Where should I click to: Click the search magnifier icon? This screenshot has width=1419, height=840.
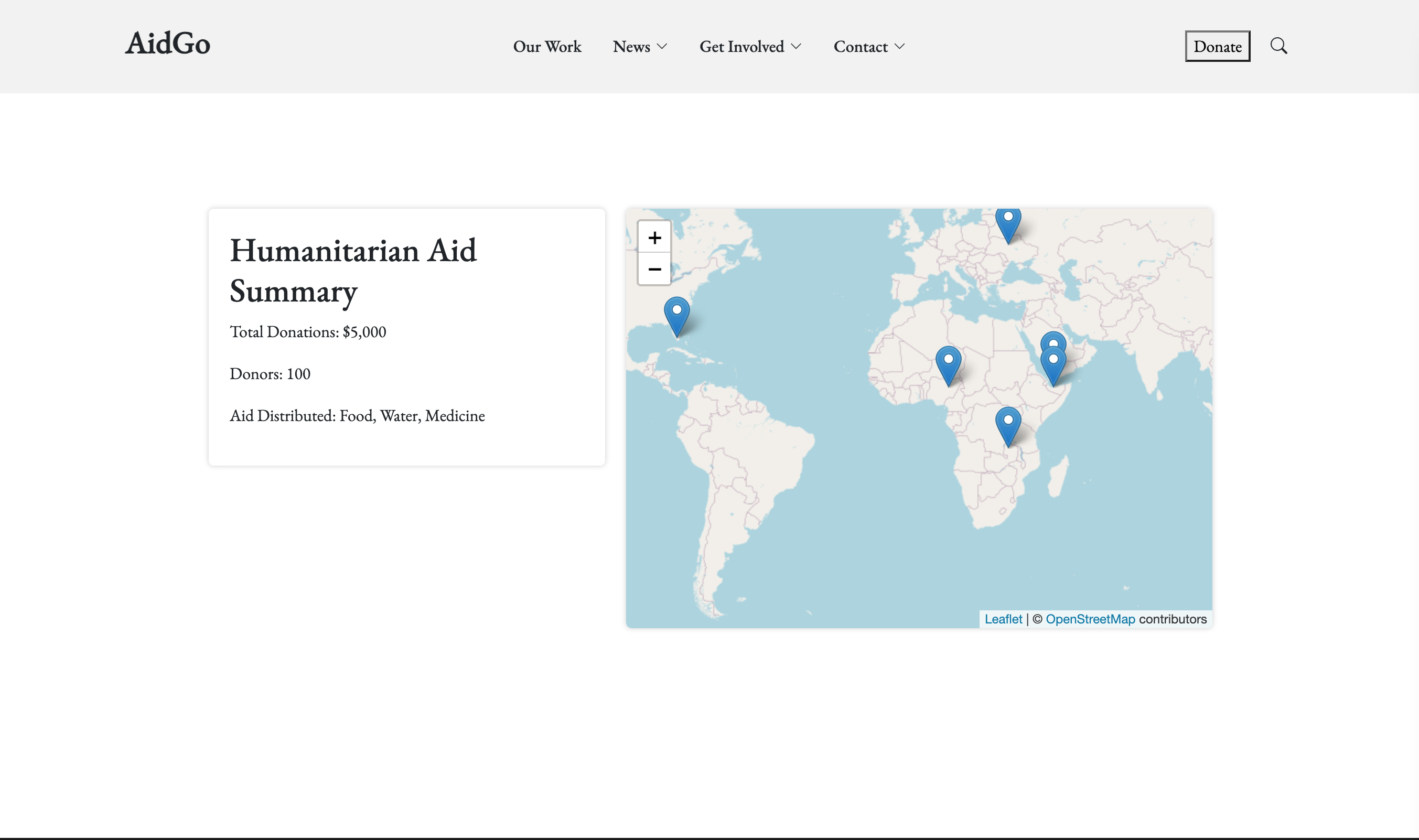(1278, 46)
